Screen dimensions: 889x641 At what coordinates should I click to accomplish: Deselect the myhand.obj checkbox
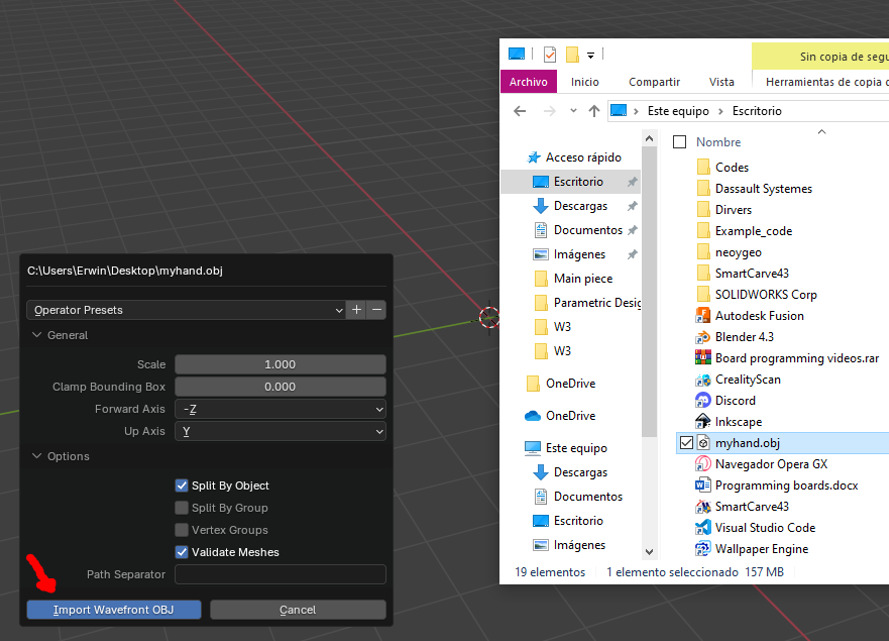tap(686, 442)
